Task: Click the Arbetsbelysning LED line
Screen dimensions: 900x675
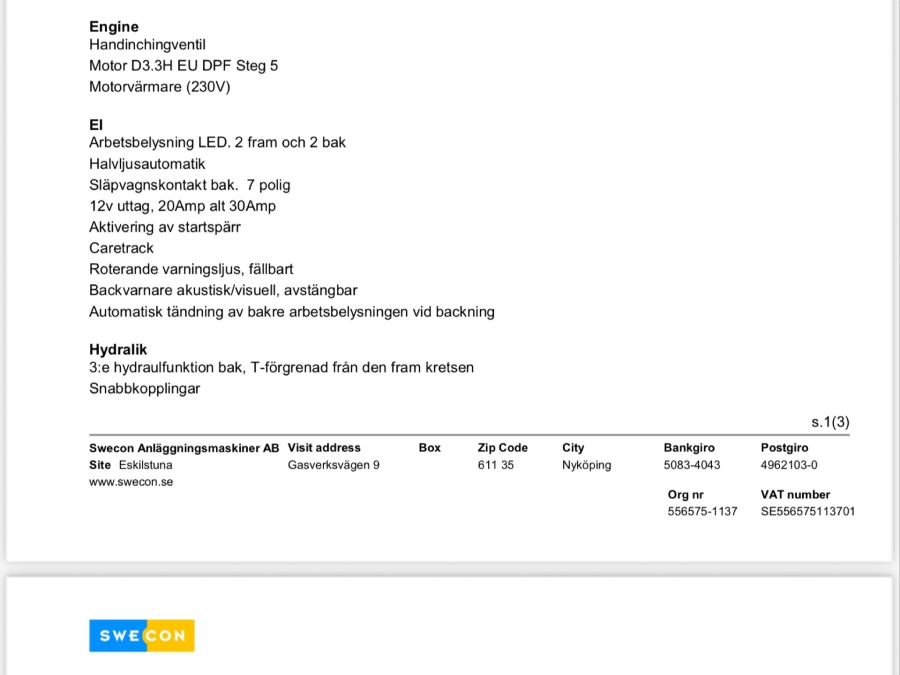Action: (217, 143)
